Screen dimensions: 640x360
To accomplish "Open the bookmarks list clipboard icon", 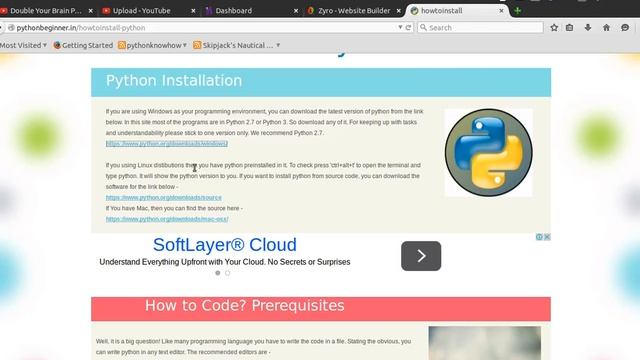I will [569, 28].
